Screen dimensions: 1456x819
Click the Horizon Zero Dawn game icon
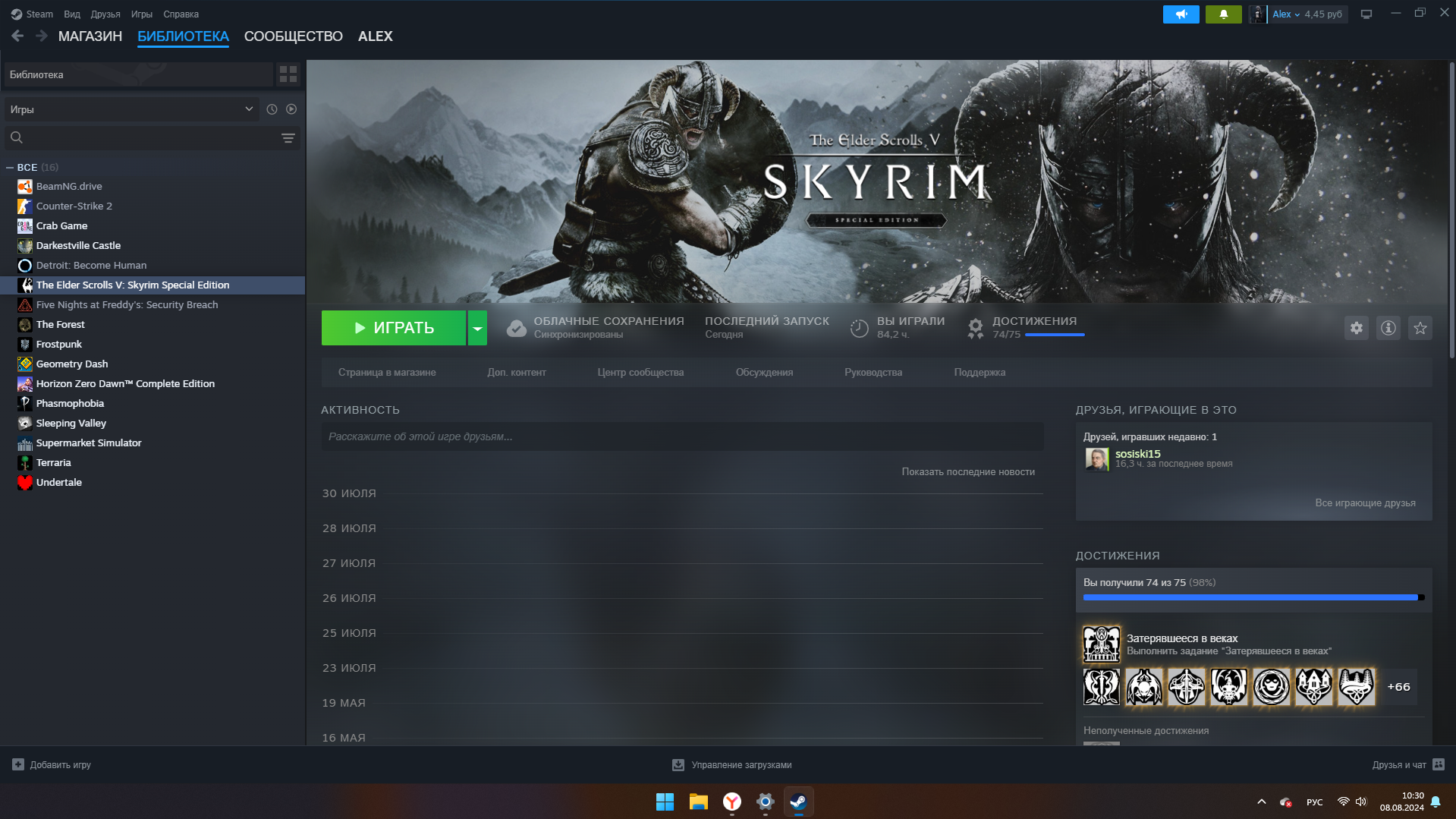(x=25, y=383)
